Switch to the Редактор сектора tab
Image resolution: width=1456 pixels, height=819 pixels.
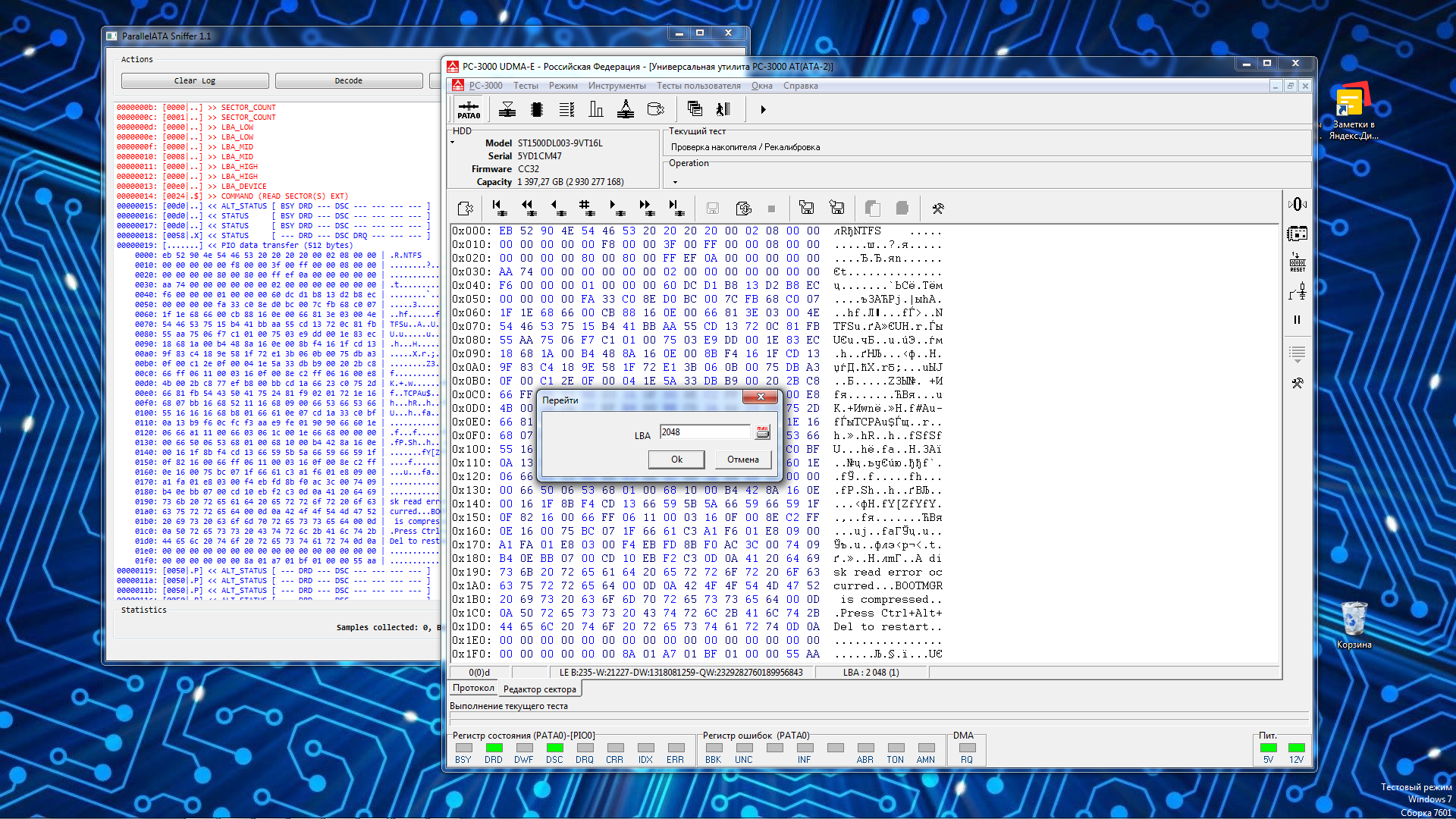pos(540,689)
